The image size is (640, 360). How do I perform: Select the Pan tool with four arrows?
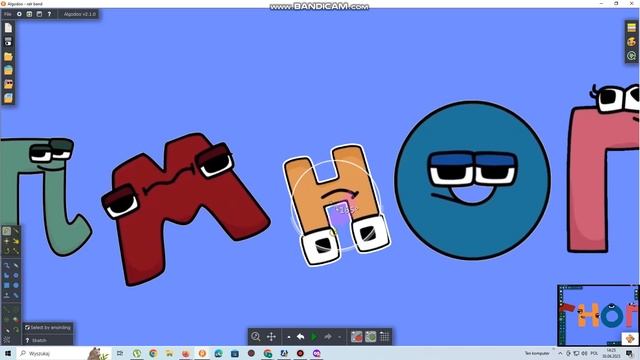tap(271, 337)
